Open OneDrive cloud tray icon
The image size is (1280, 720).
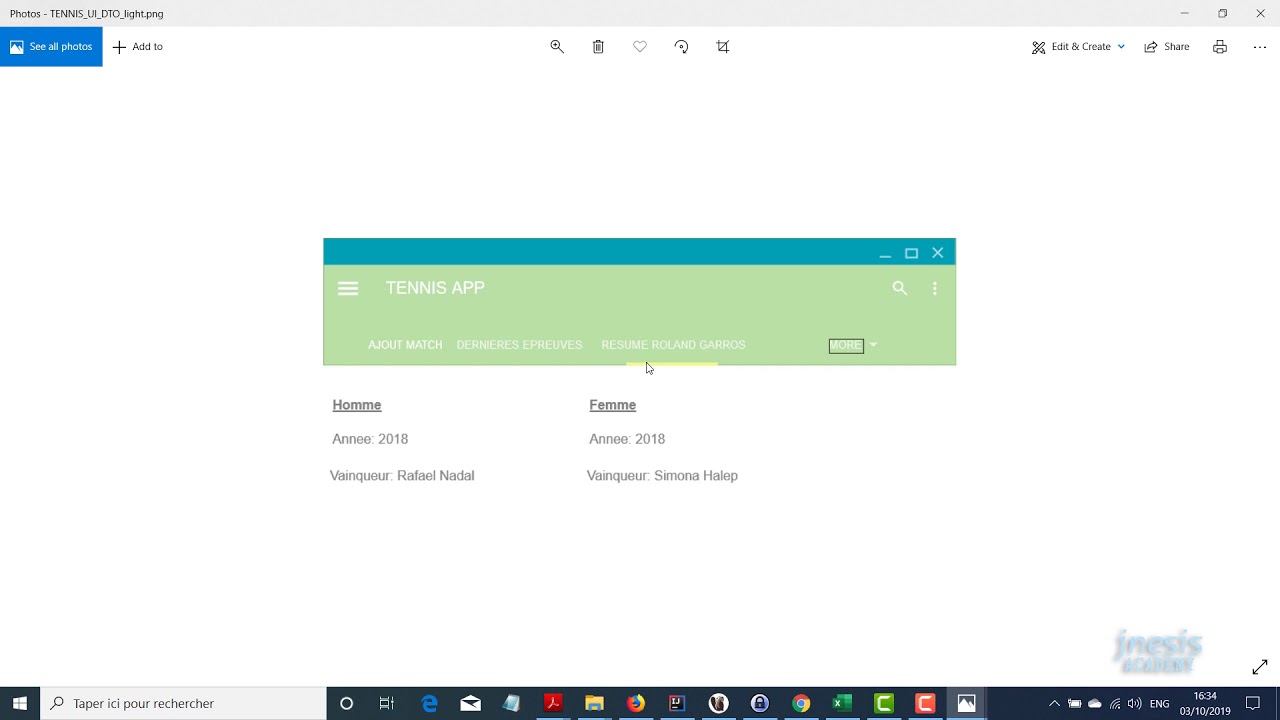click(x=1095, y=704)
